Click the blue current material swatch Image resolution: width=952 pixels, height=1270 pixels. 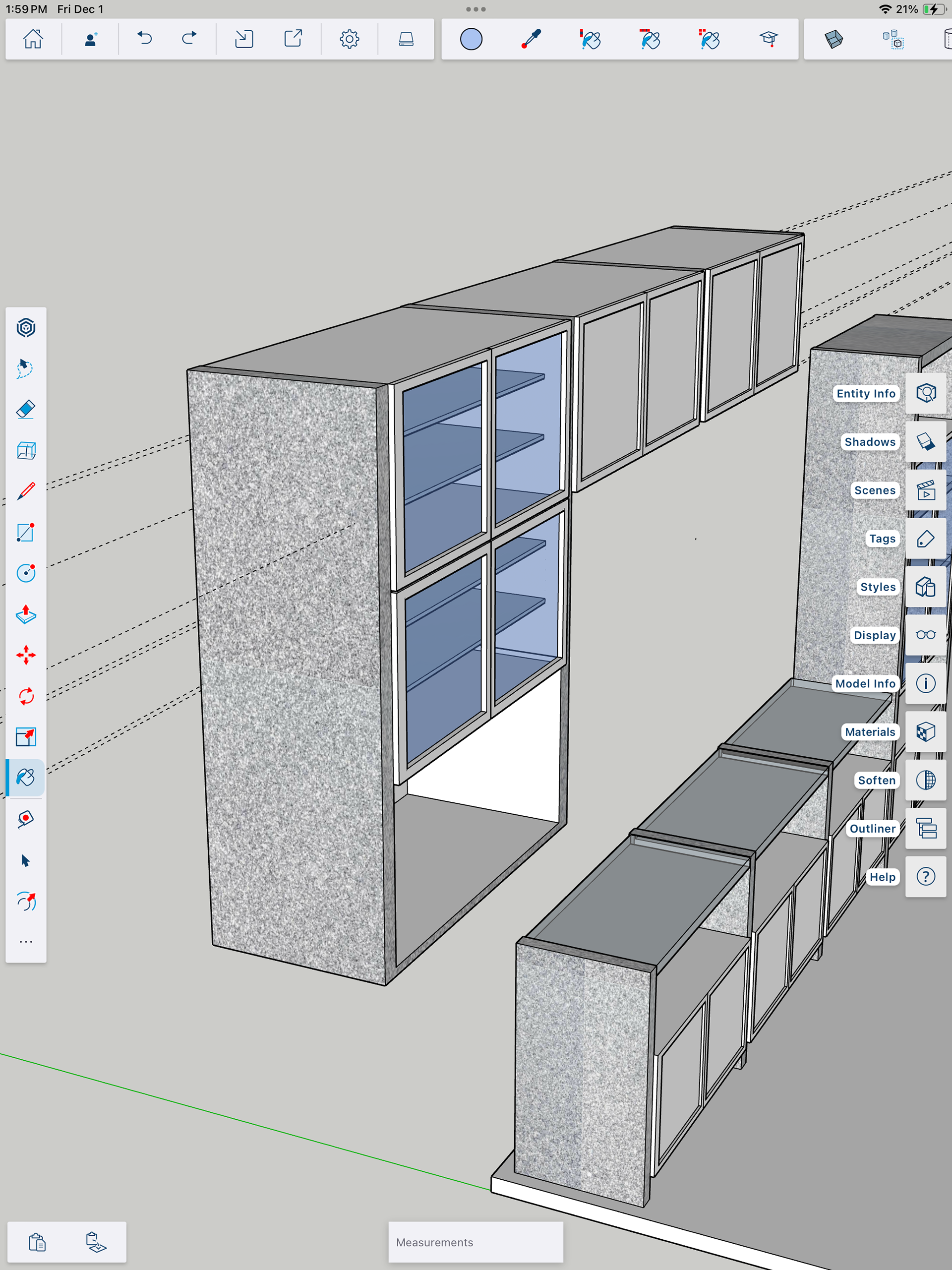tap(471, 39)
